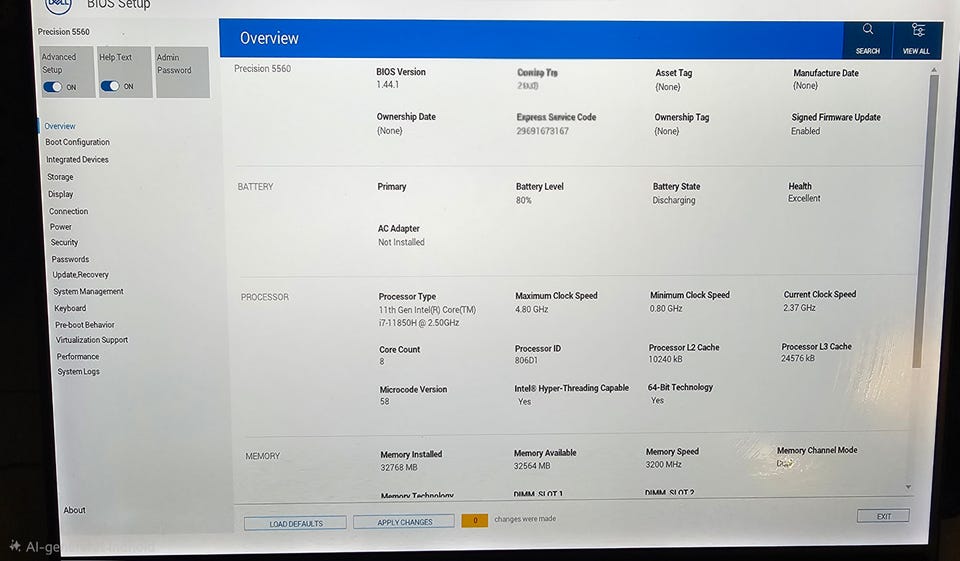Click Ownership Tag (None) value
Viewport: 960px width, 561px height.
click(x=667, y=131)
